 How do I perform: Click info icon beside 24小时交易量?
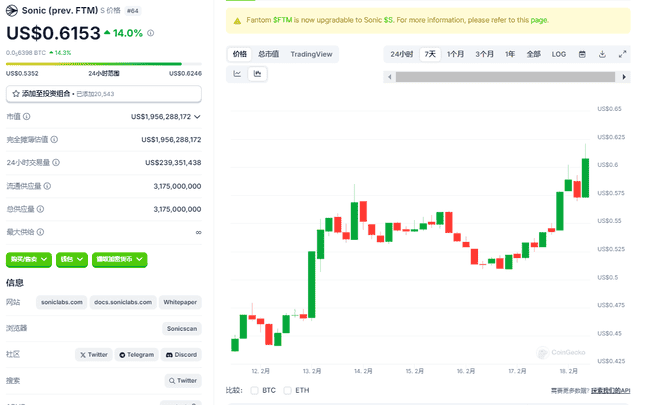[x=52, y=163]
